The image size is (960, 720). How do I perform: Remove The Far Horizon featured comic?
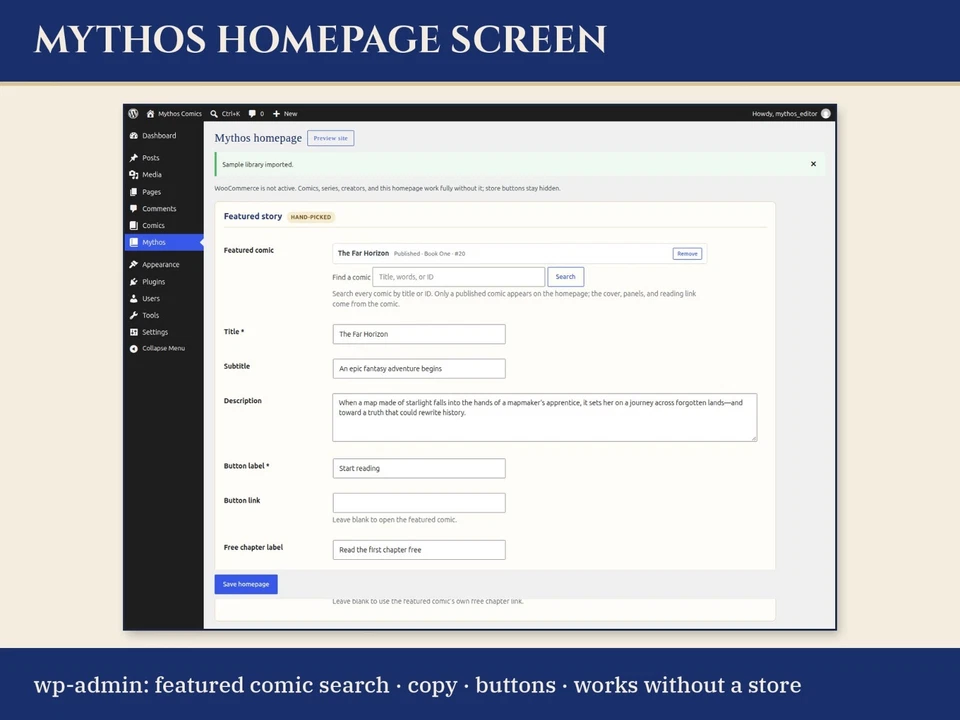tap(687, 253)
